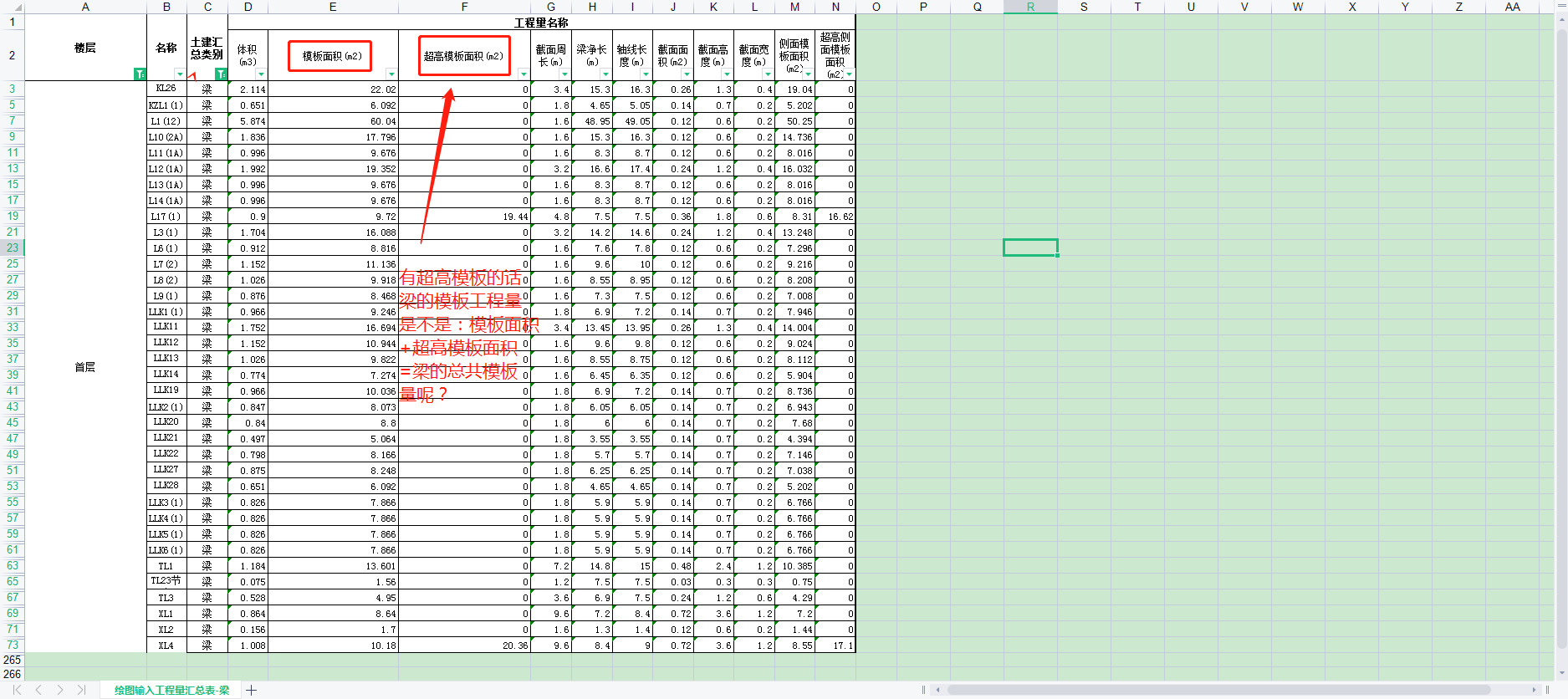
Task: Open filter dropdown for 侧面模板面积(m2) column
Action: [x=808, y=74]
